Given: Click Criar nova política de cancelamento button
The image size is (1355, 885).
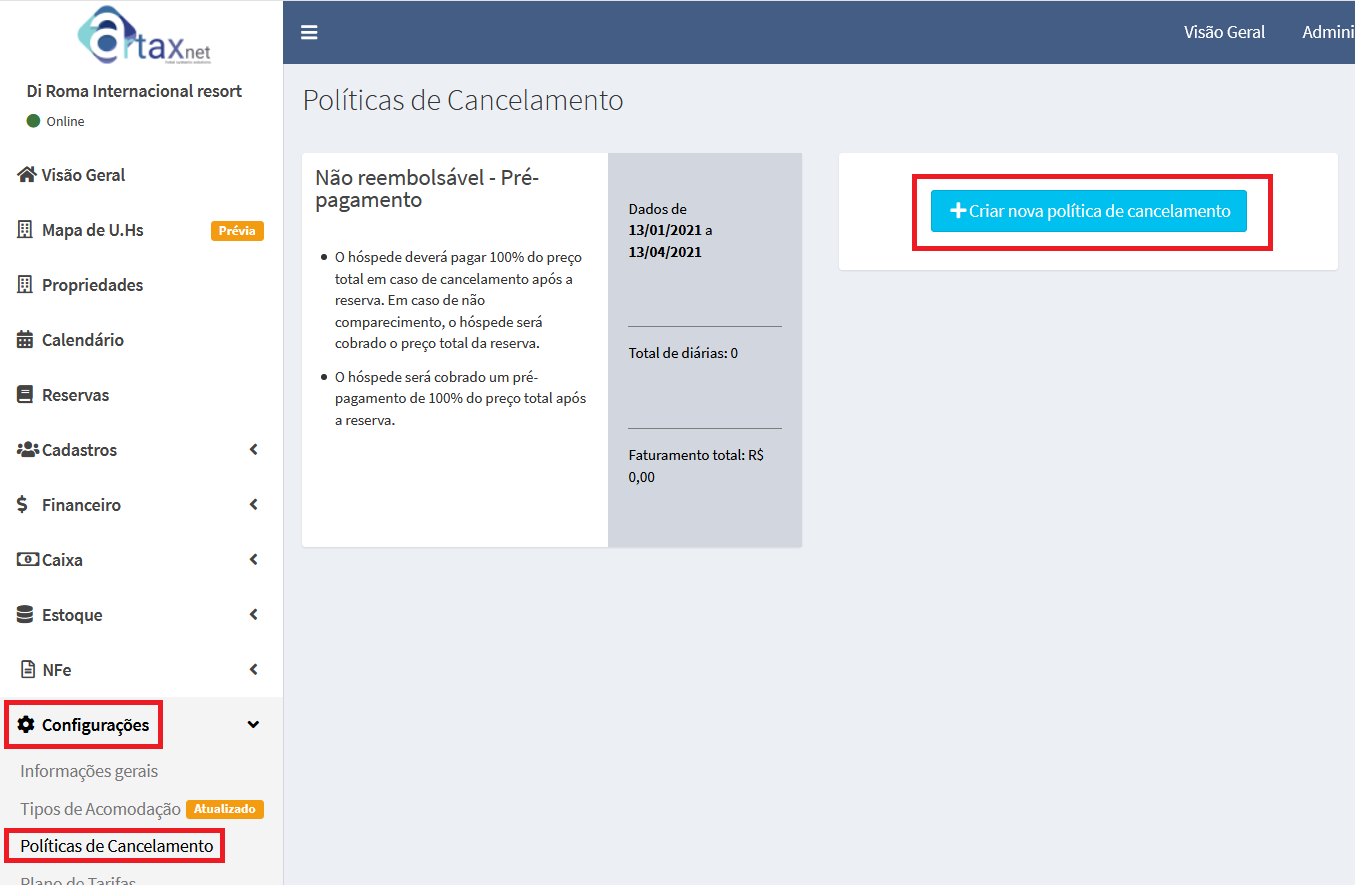Looking at the screenshot, I should pyautogui.click(x=1088, y=211).
